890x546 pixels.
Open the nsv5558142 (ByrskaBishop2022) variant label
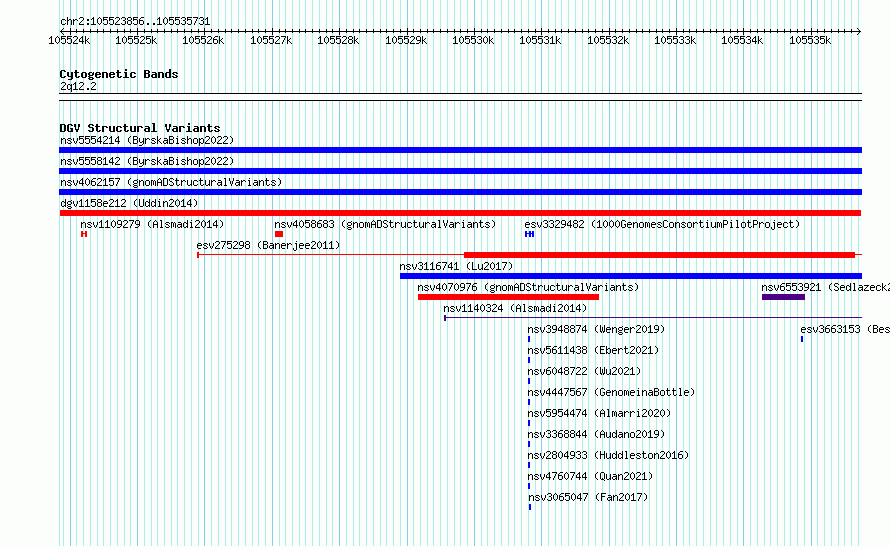(147, 161)
